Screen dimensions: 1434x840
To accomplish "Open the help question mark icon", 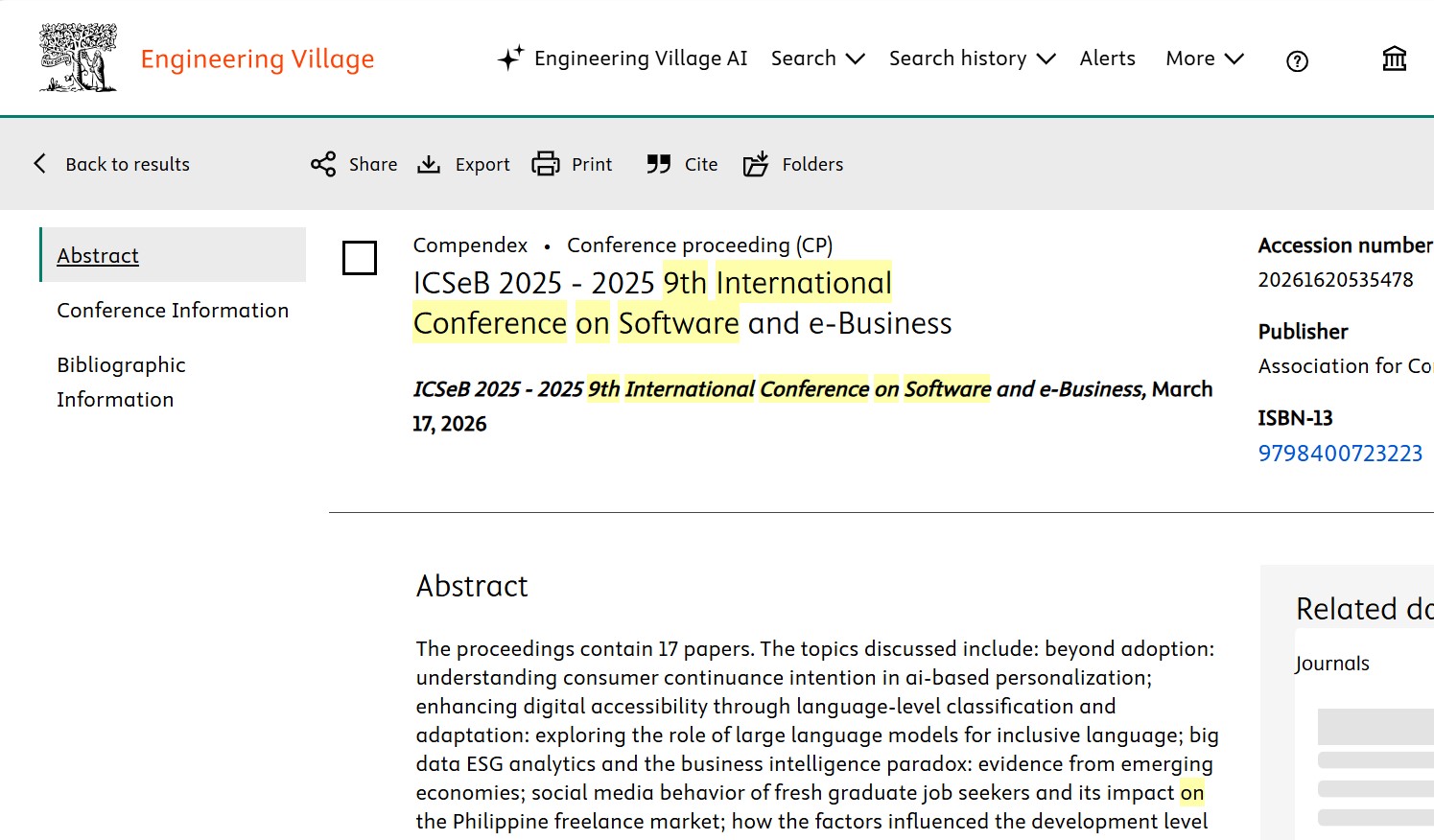I will tap(1297, 61).
